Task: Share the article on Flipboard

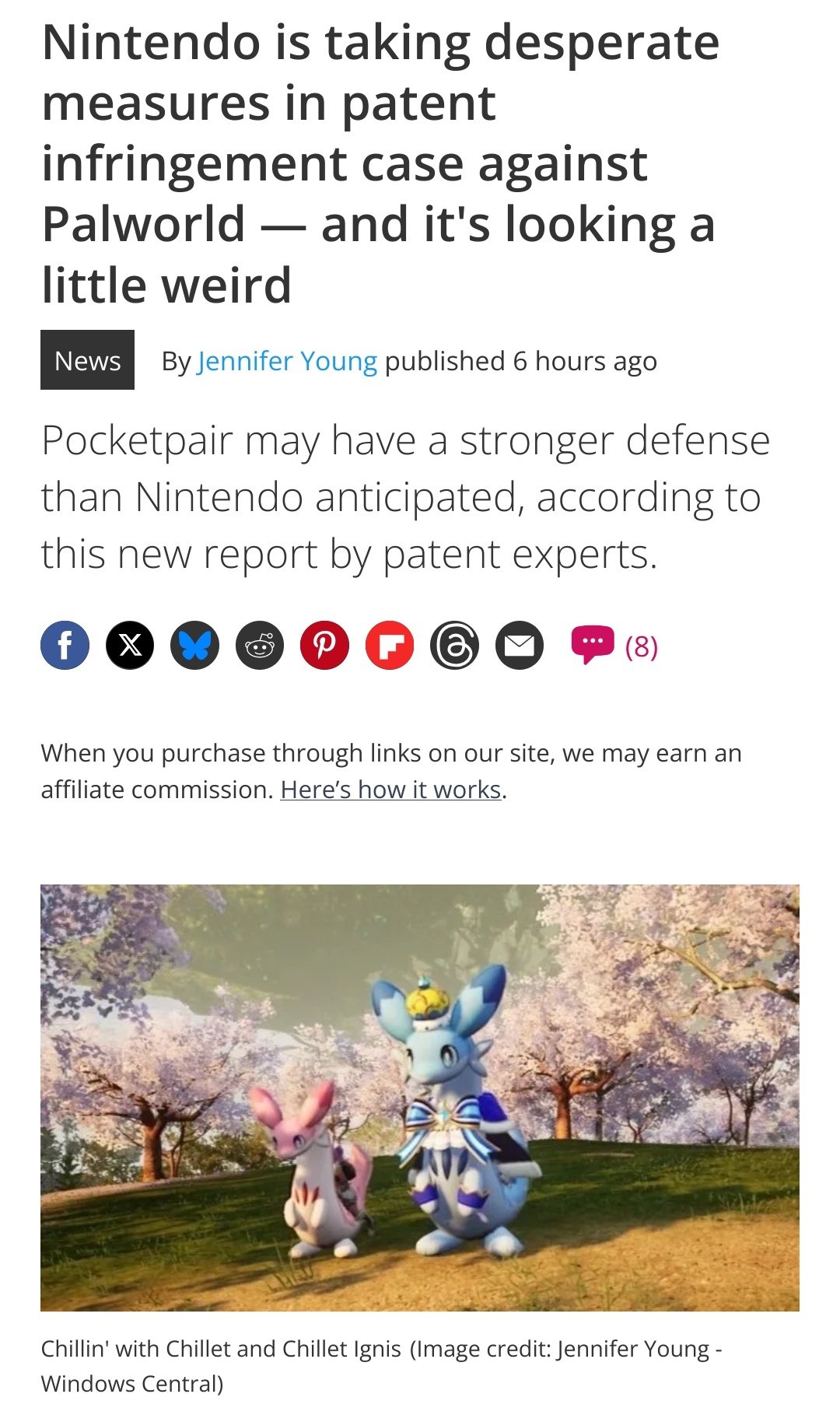Action: (390, 646)
